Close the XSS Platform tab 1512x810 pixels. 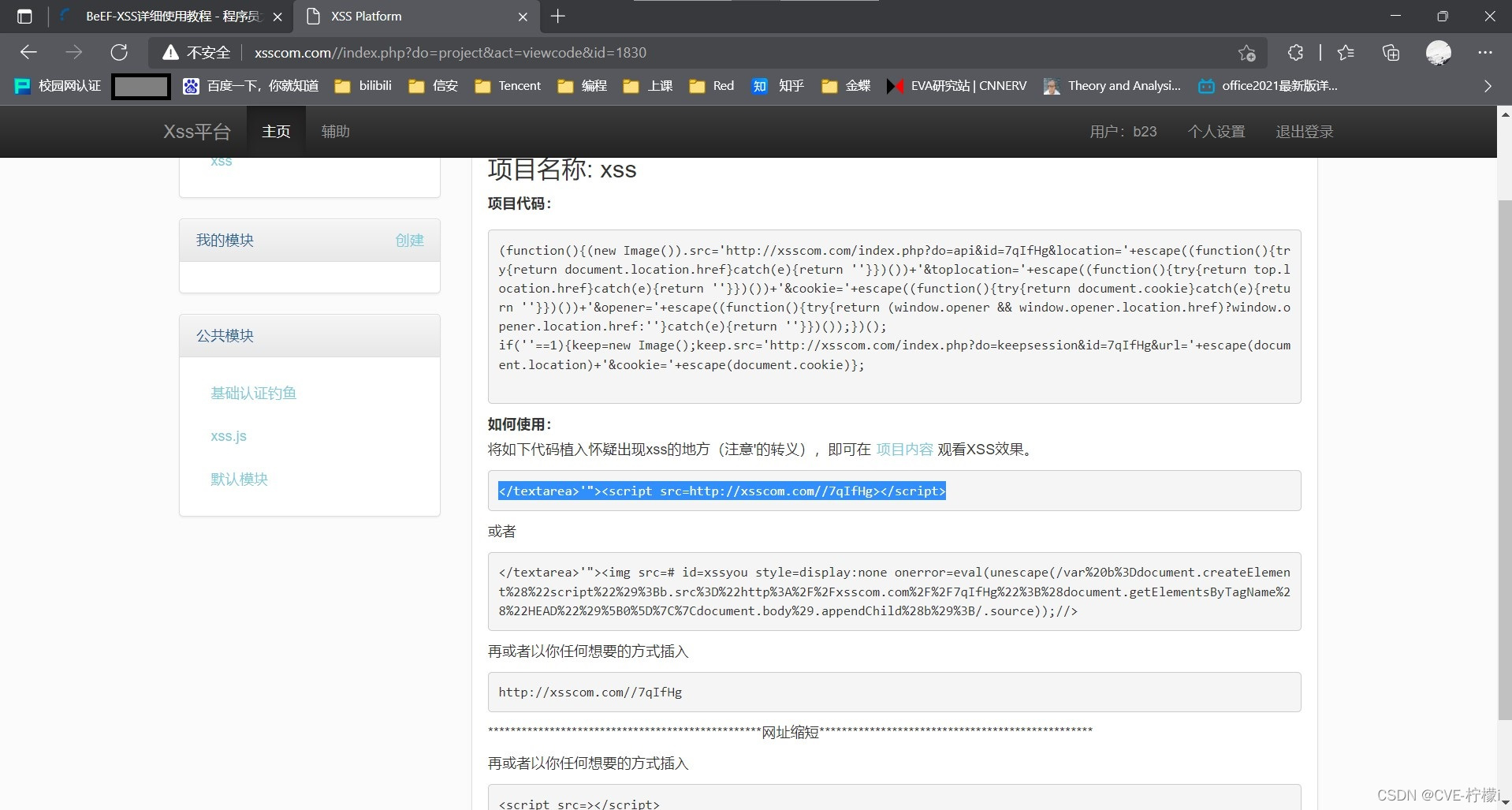pos(523,17)
